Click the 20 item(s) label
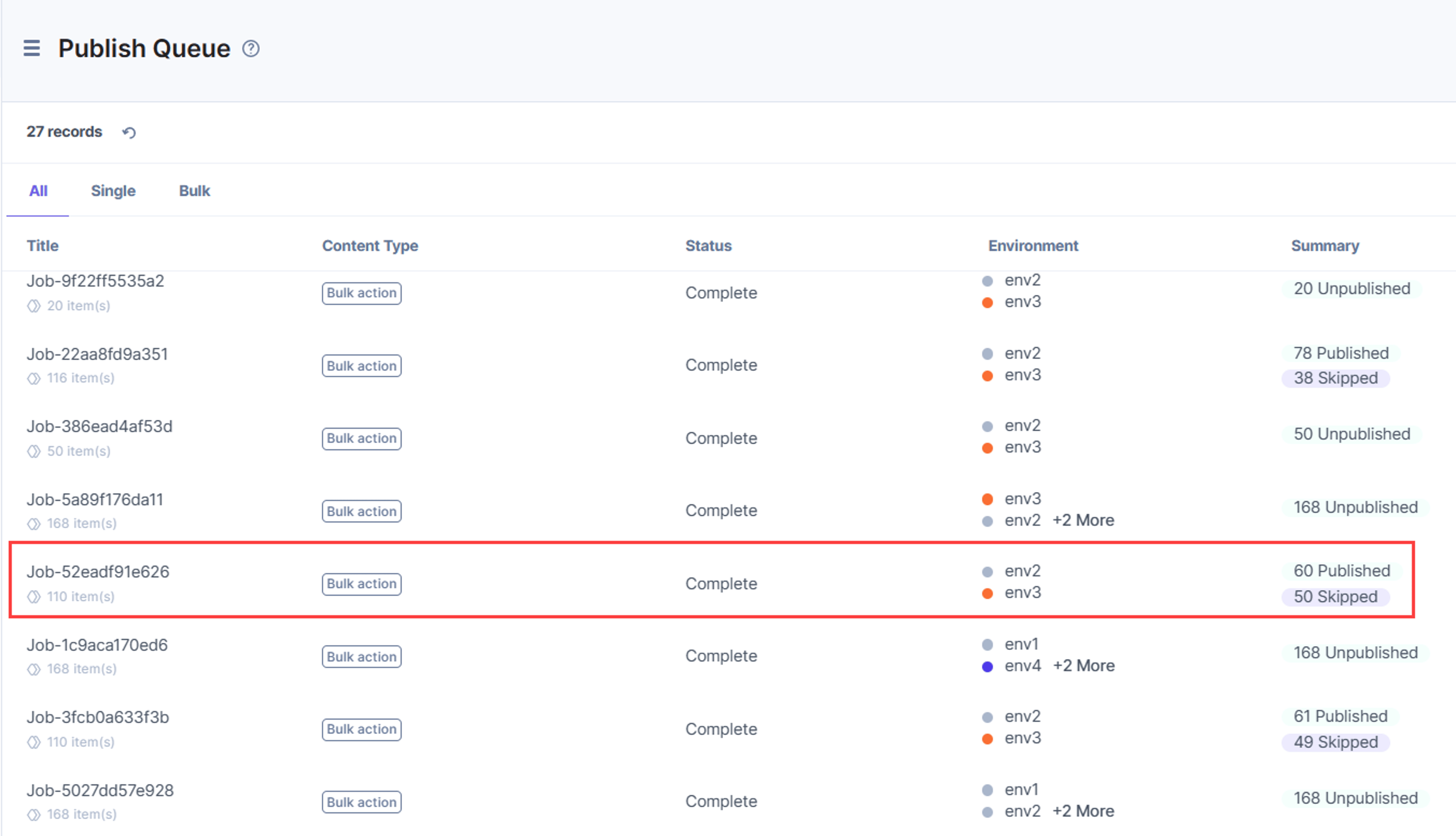This screenshot has width=1456, height=836. coord(78,306)
